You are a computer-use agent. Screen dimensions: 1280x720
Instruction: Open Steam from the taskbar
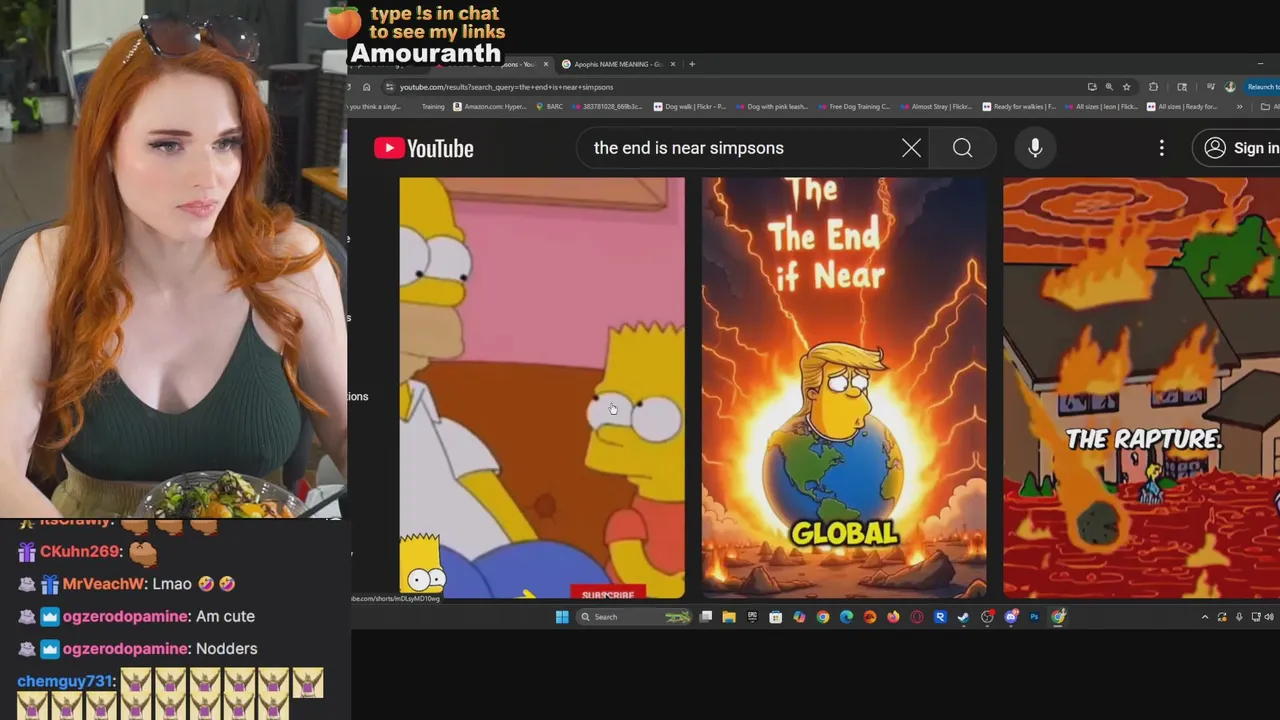[963, 616]
